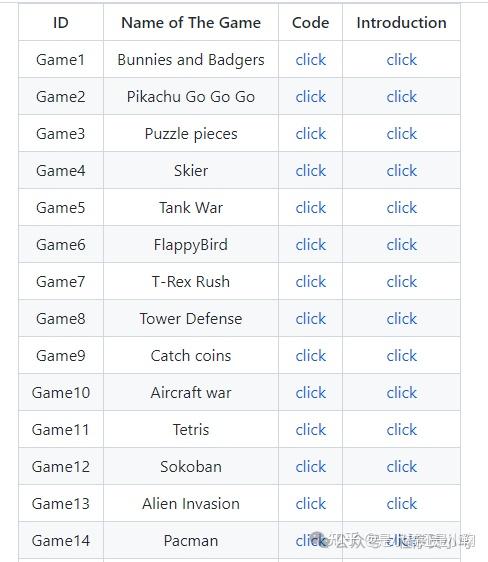Open the Code link for Puzzle pieces

pyautogui.click(x=310, y=134)
